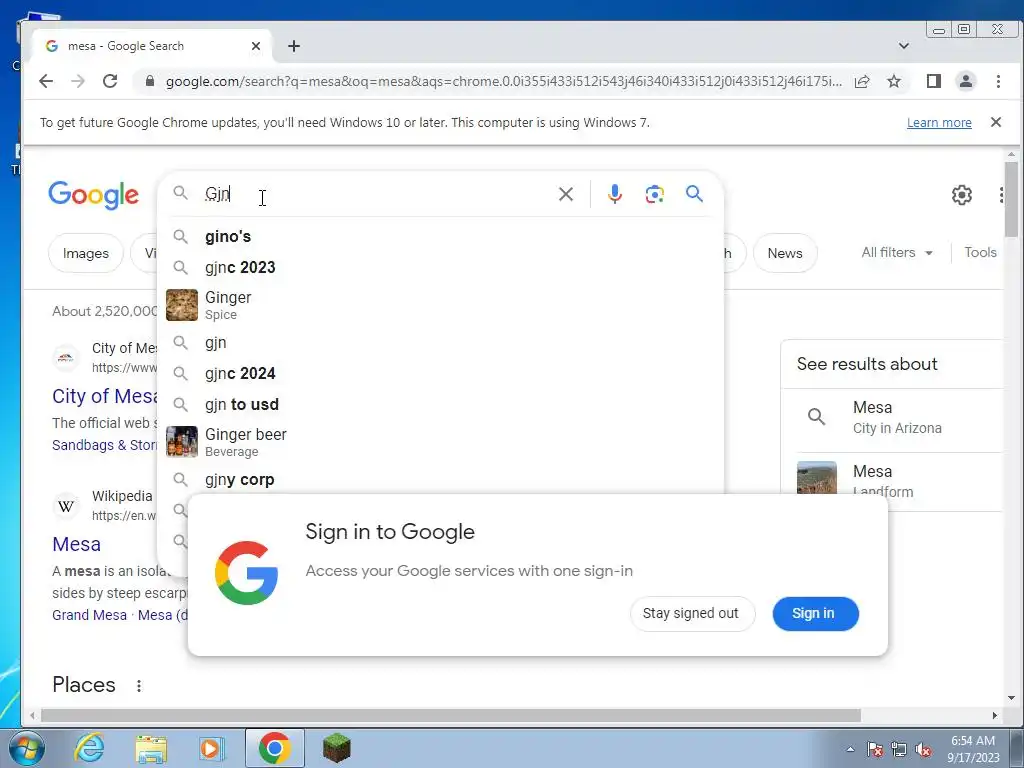This screenshot has width=1024, height=768.
Task: Open the Wikipedia Mesa result title
Action: 76,545
